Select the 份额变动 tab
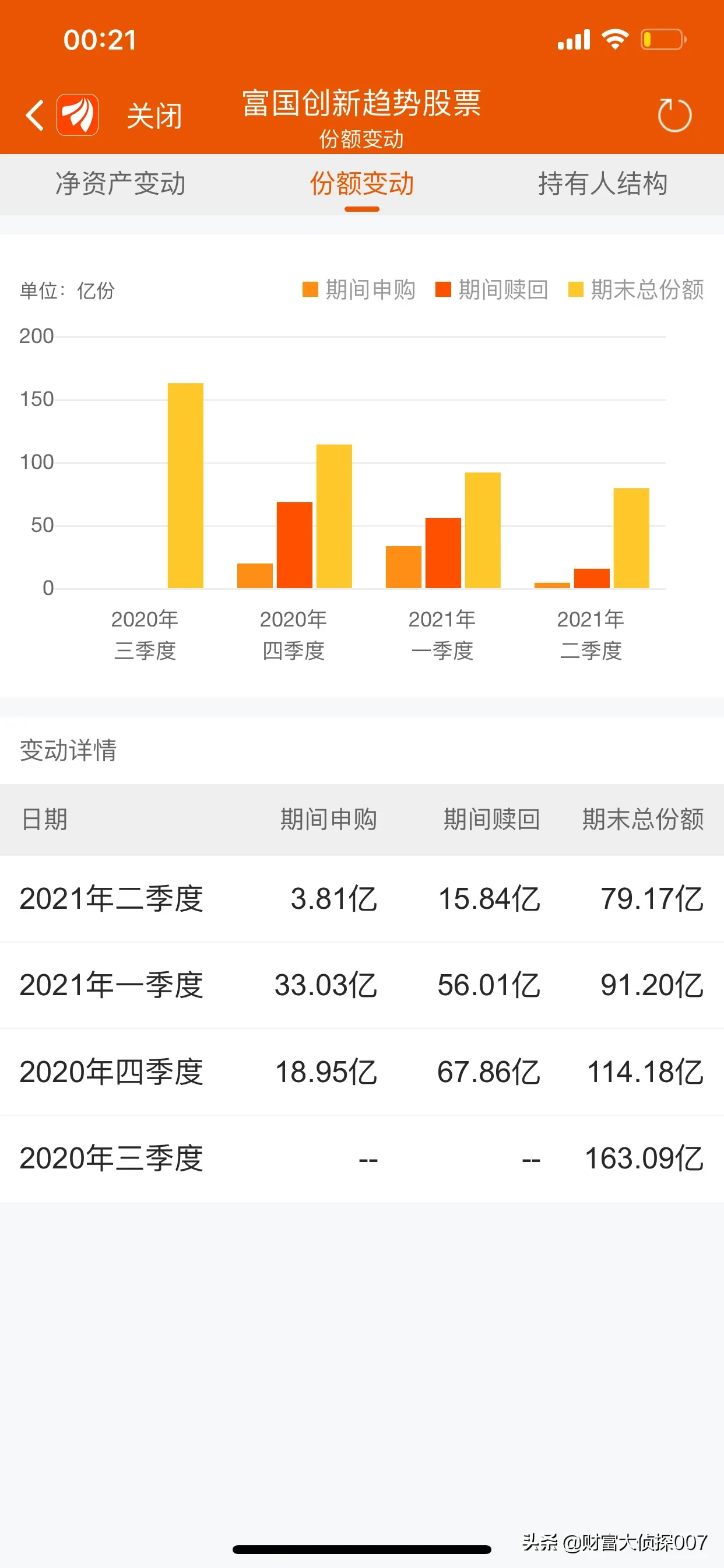724x1568 pixels. (x=362, y=183)
